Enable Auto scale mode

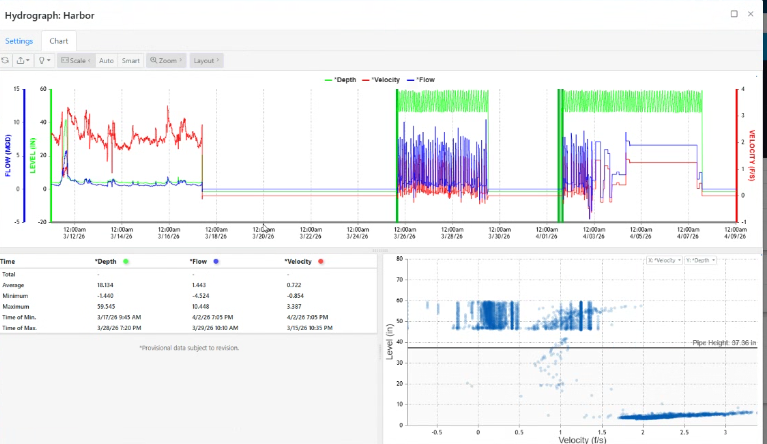106,61
